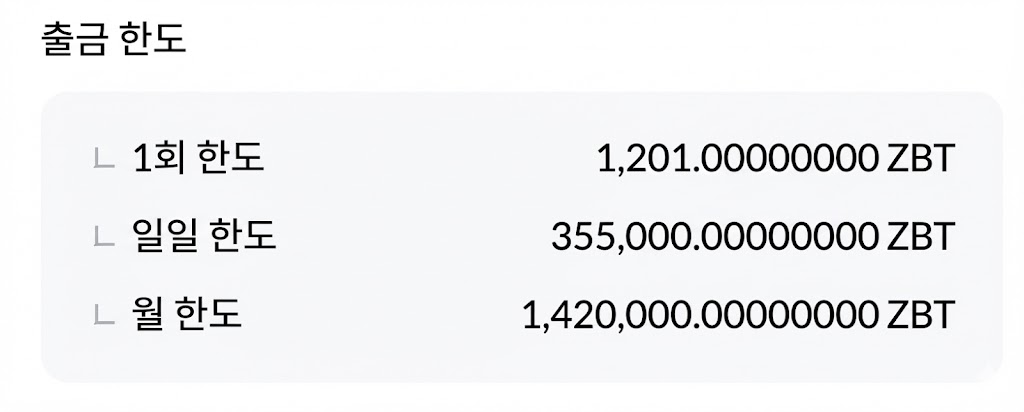The height and width of the screenshot is (412, 1024).
Task: Click the ZBT unit on the 월 한도 row
Action: [x=921, y=316]
